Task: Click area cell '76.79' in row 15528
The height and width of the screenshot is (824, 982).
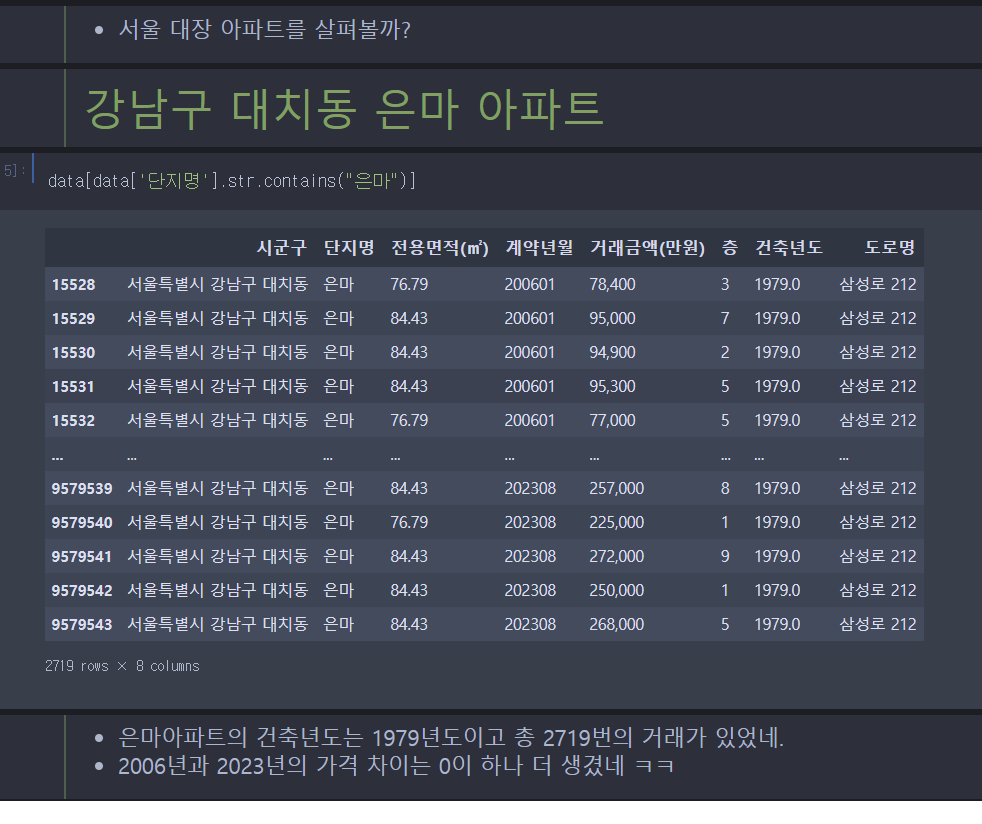Action: click(x=409, y=285)
